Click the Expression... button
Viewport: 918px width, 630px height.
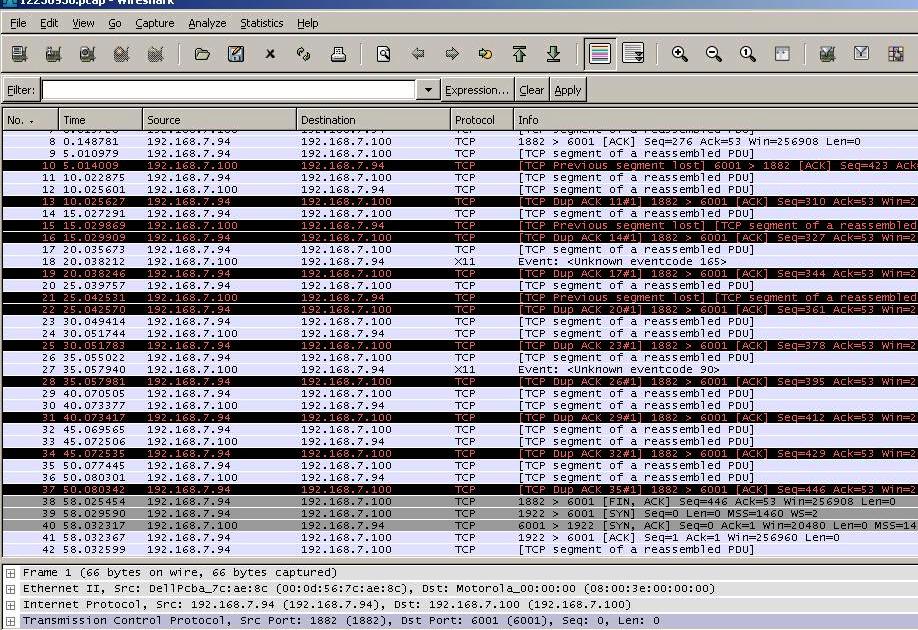(477, 90)
